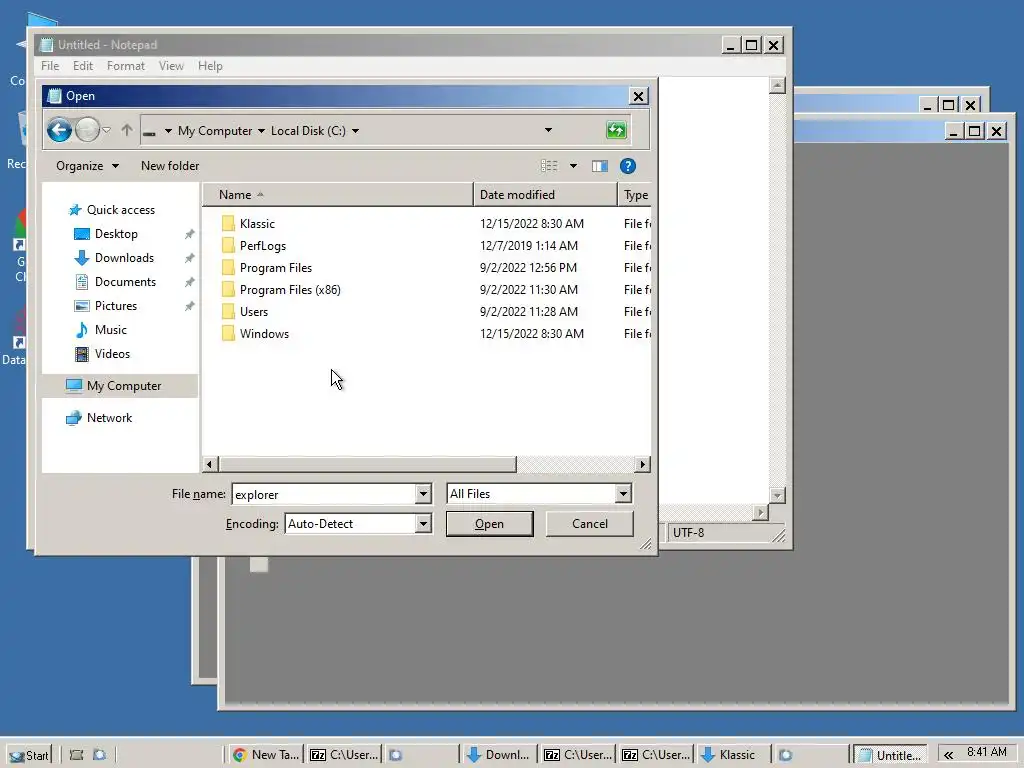Open Videos in navigation pane
Screen dimensions: 1024x768
[x=112, y=354]
